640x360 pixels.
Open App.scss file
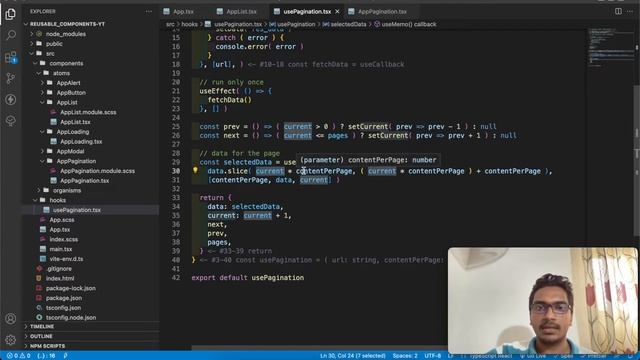(62, 220)
